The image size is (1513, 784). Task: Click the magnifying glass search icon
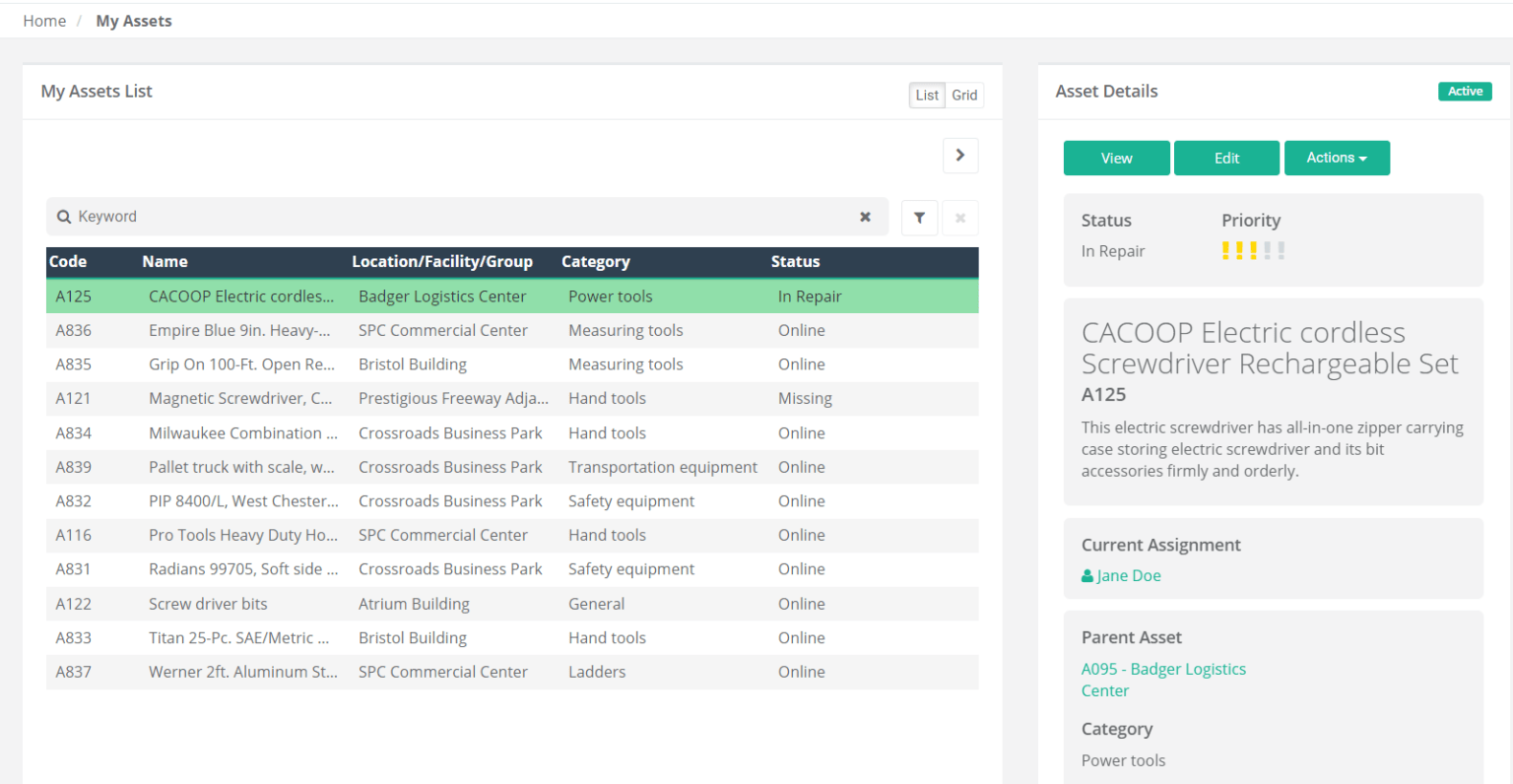pos(63,216)
